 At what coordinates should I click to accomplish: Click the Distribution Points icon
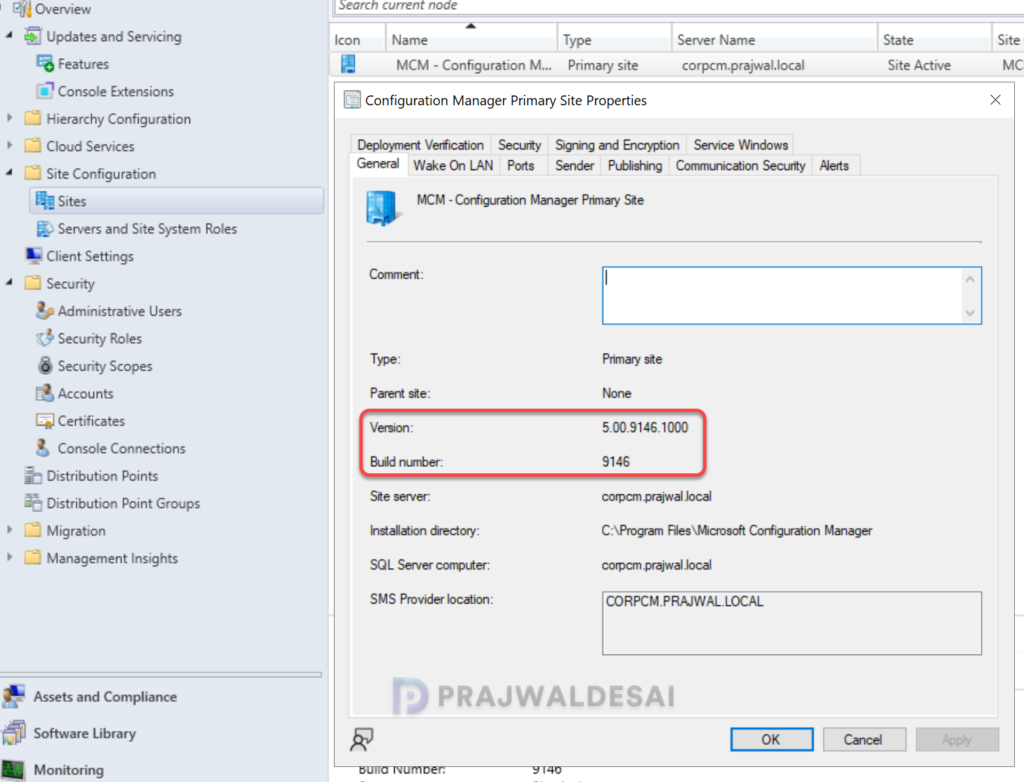33,476
